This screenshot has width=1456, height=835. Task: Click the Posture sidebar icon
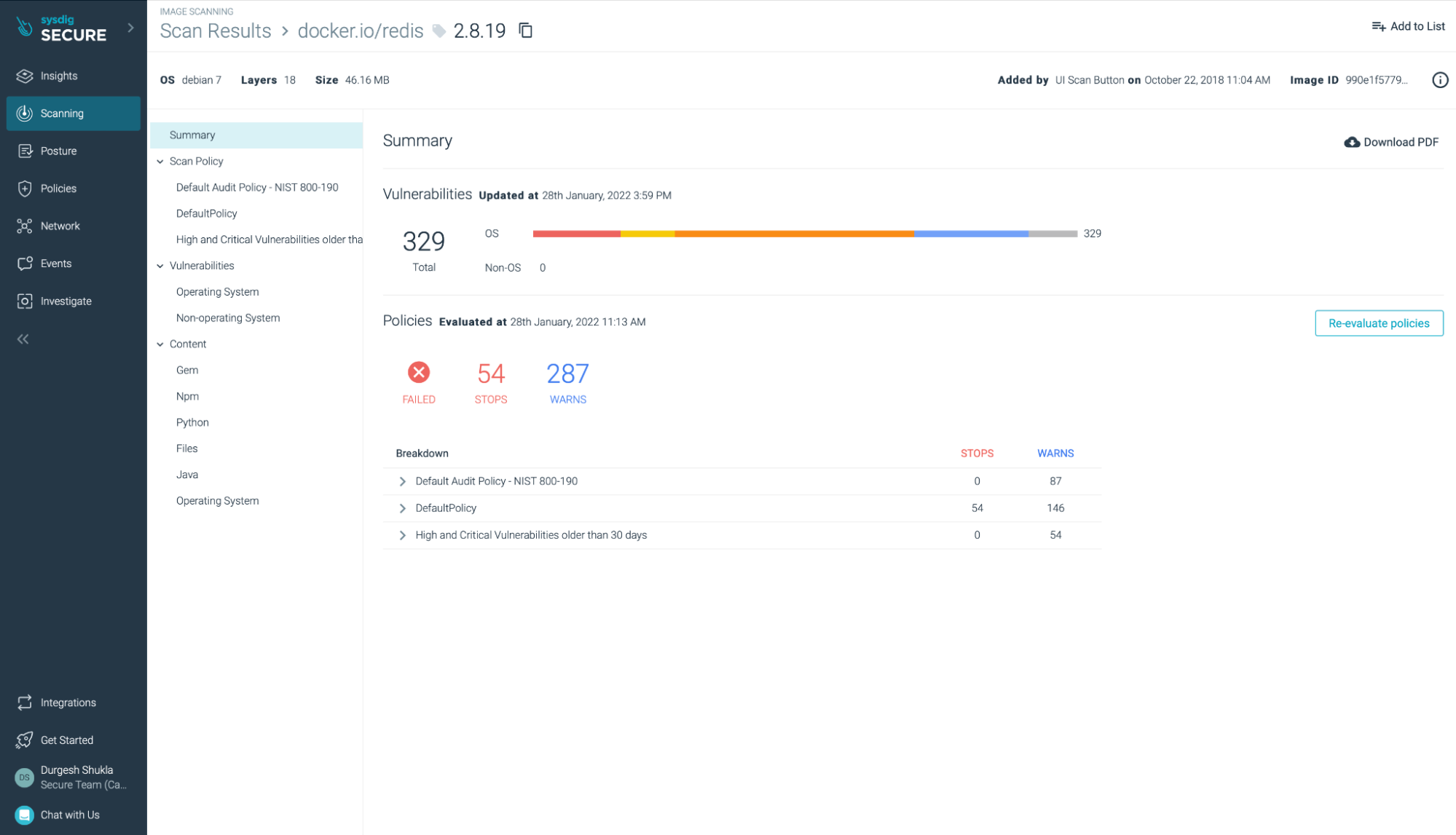tap(25, 151)
